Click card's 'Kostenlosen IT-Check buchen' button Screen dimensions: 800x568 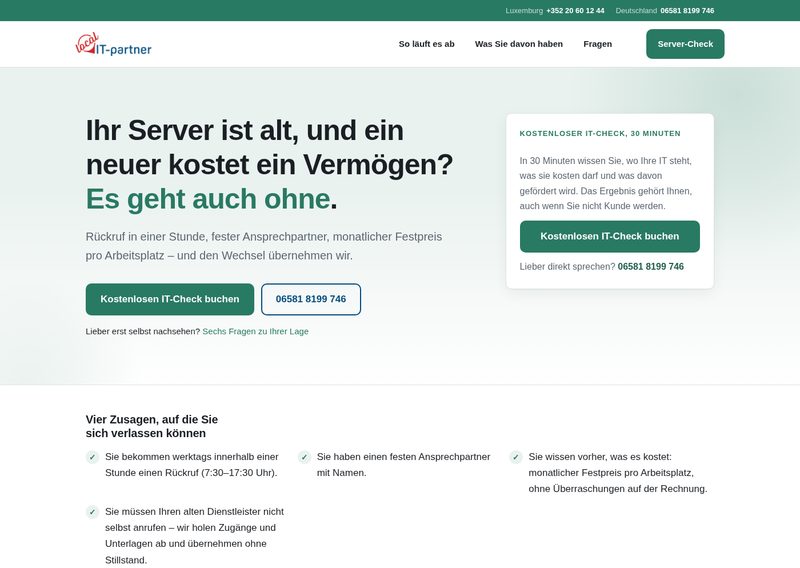click(x=610, y=236)
